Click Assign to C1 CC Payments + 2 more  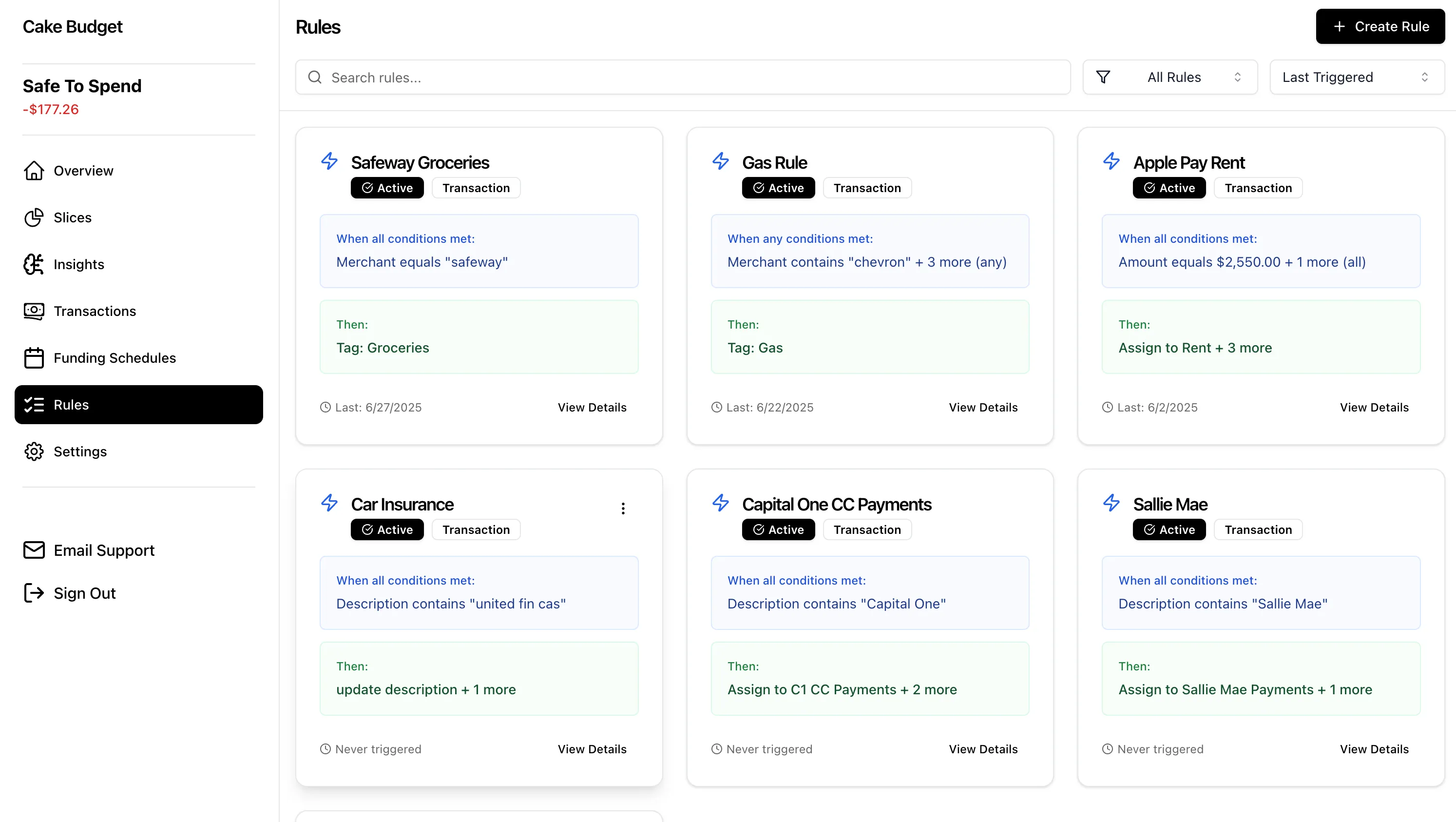coord(842,689)
